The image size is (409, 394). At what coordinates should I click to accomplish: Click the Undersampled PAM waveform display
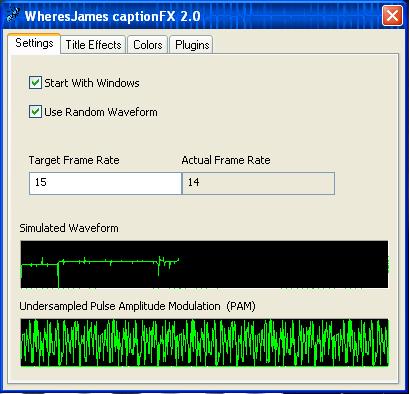[204, 343]
